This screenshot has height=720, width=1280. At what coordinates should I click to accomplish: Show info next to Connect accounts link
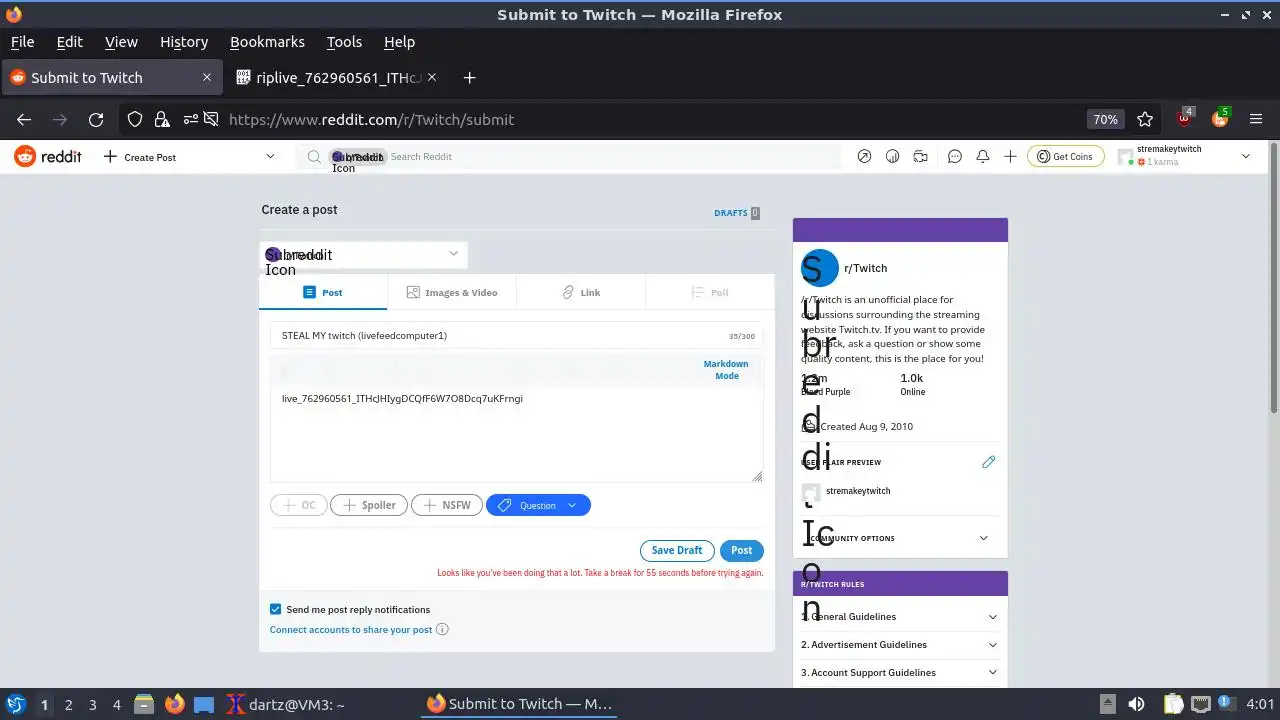(442, 629)
